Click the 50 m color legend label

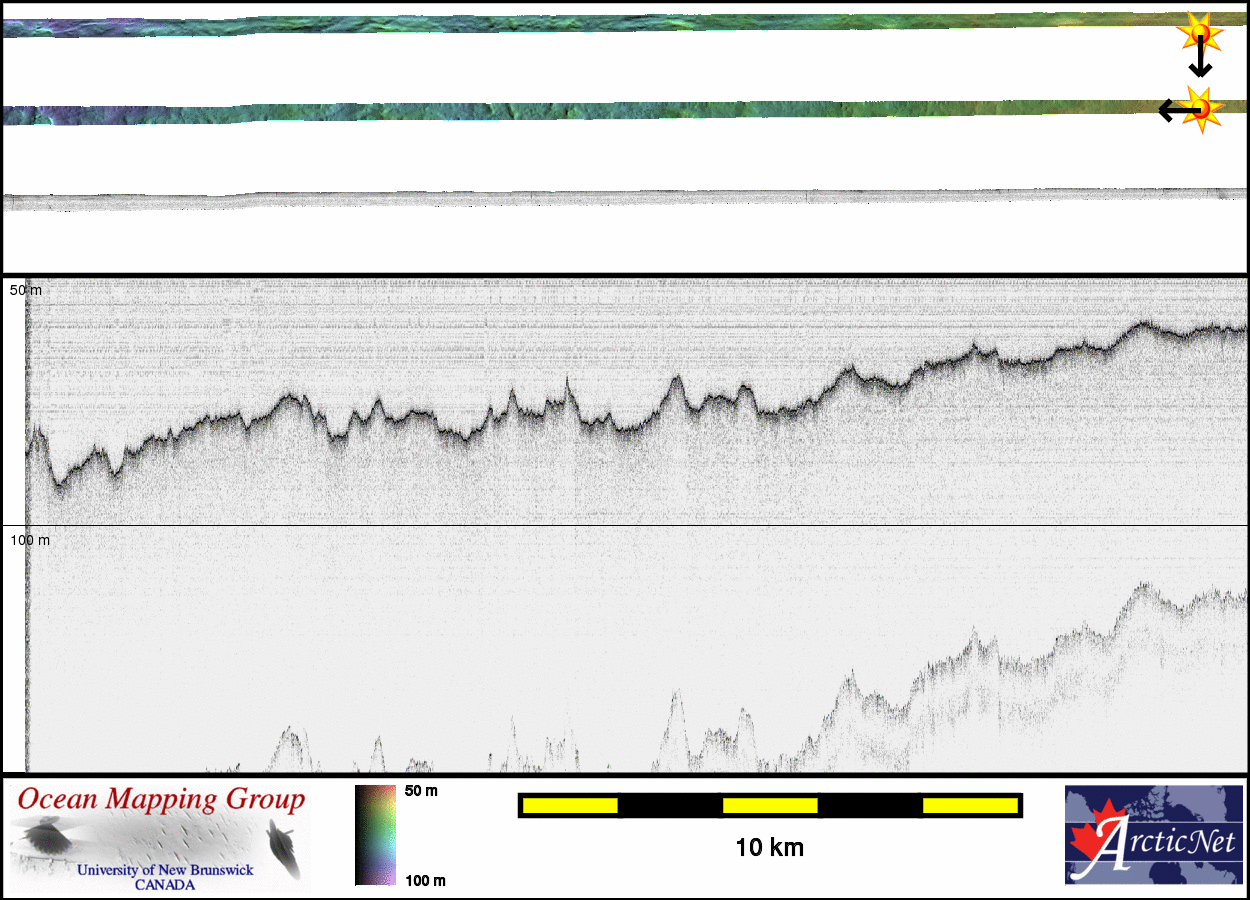421,791
